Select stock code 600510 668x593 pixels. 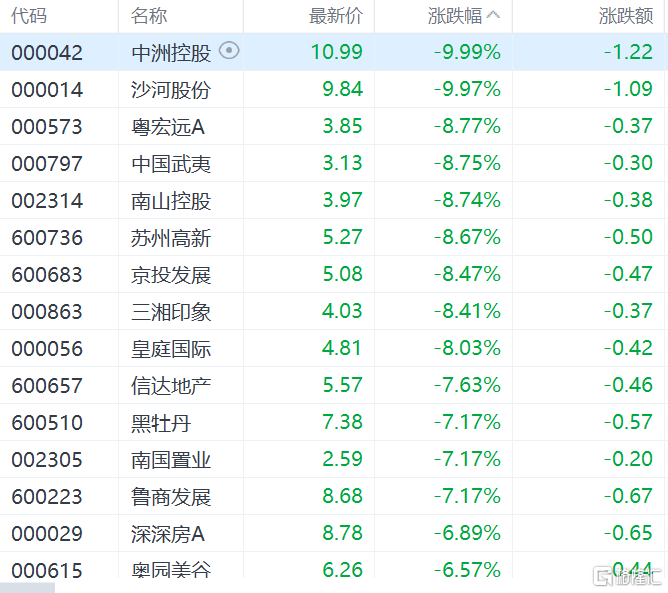coord(47,423)
